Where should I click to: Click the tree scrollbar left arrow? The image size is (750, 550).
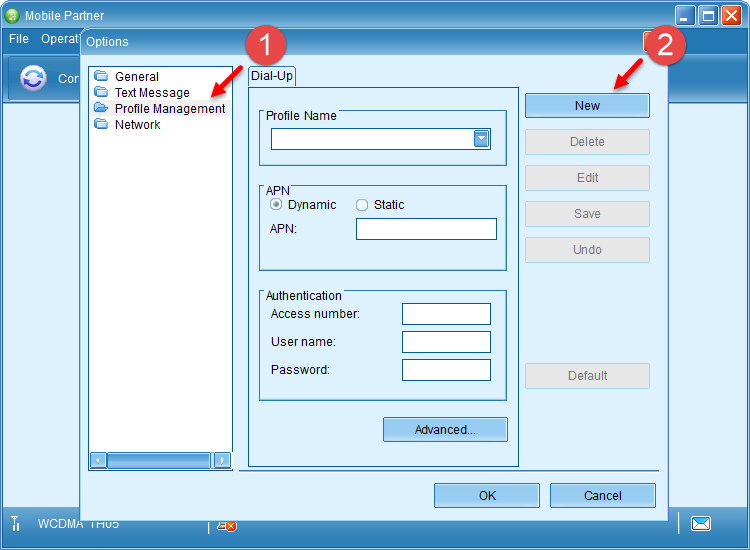pyautogui.click(x=98, y=460)
